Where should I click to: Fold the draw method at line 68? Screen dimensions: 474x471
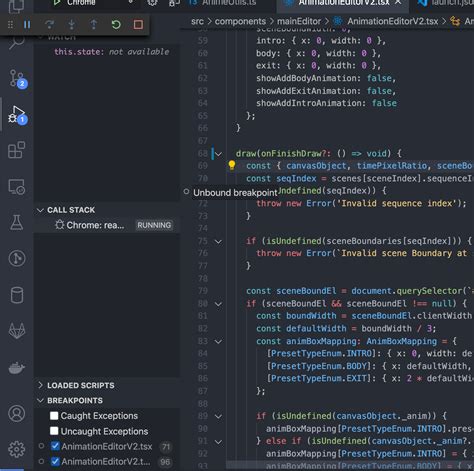pos(218,154)
